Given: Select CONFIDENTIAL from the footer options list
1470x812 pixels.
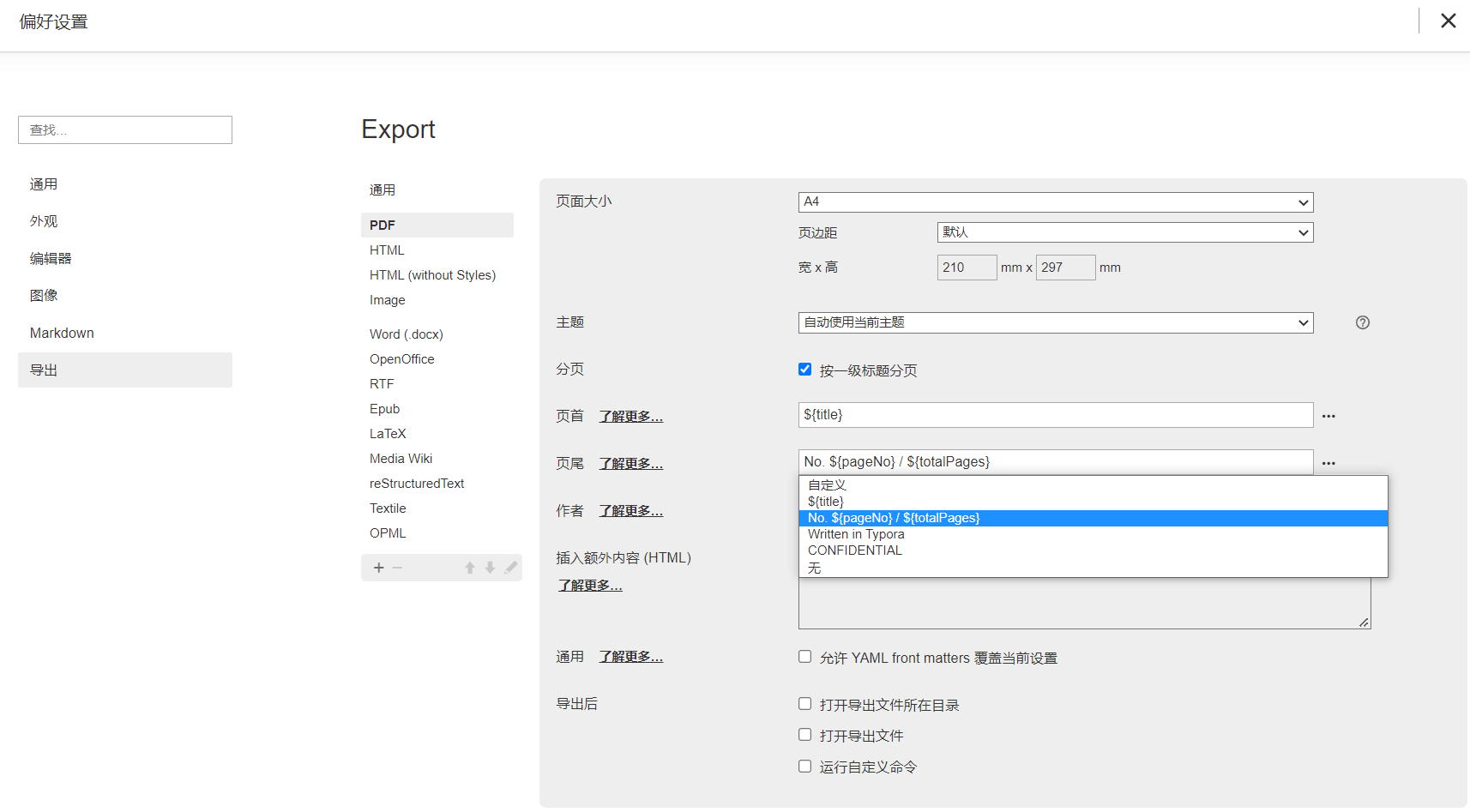Looking at the screenshot, I should point(854,550).
